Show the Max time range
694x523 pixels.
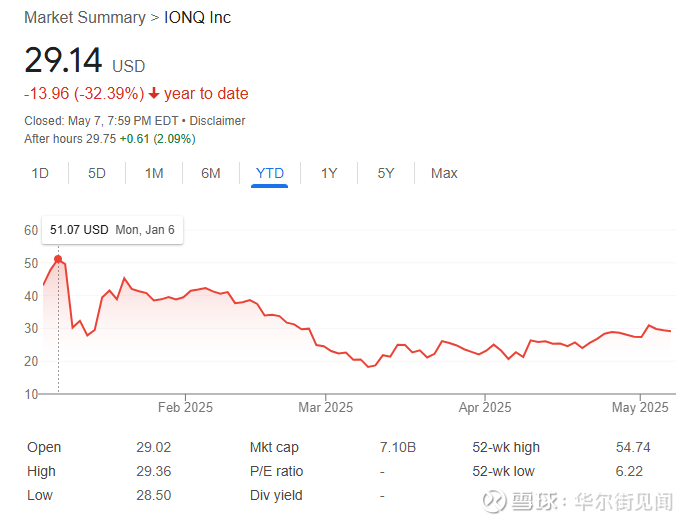[444, 173]
